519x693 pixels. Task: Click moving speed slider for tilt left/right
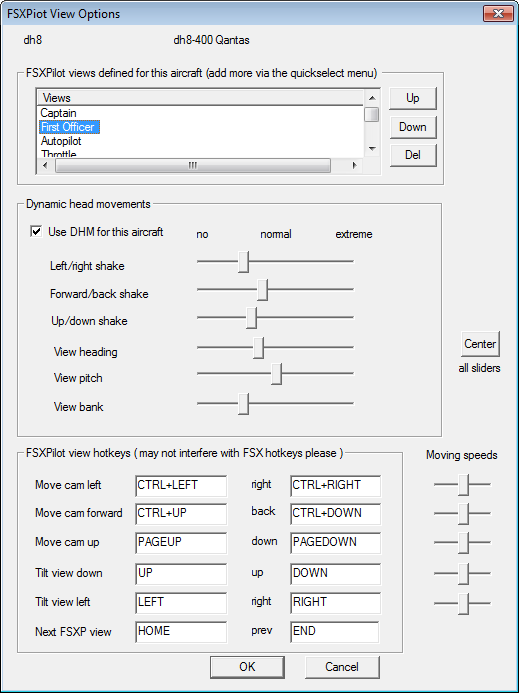pos(463,603)
